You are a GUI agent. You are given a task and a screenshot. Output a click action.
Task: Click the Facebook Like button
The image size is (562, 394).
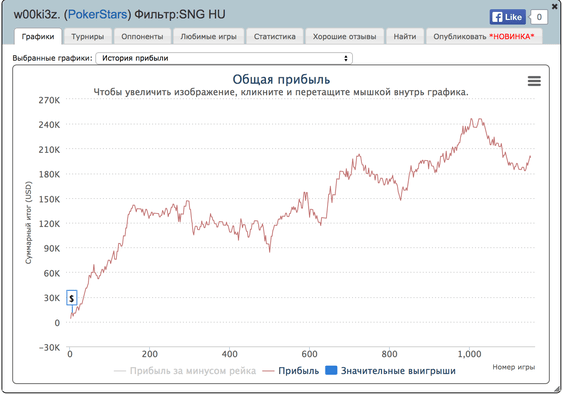(x=508, y=17)
